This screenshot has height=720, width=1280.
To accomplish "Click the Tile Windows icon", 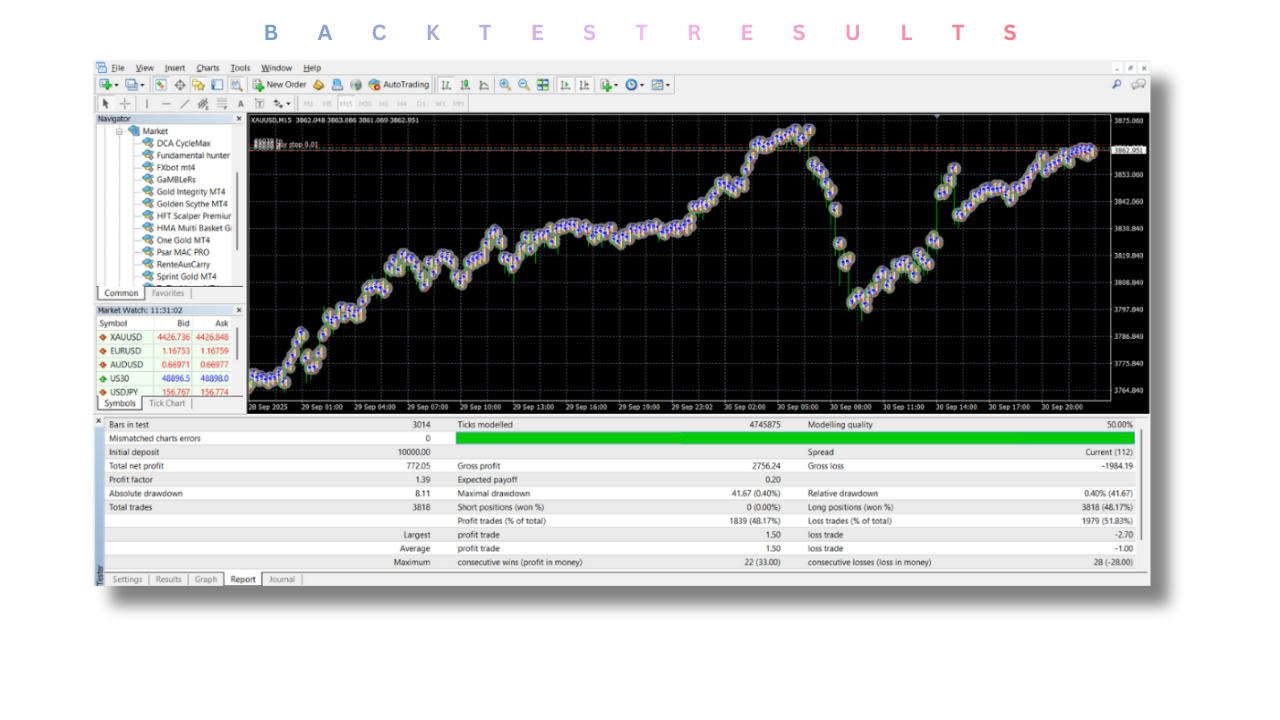I will [541, 84].
